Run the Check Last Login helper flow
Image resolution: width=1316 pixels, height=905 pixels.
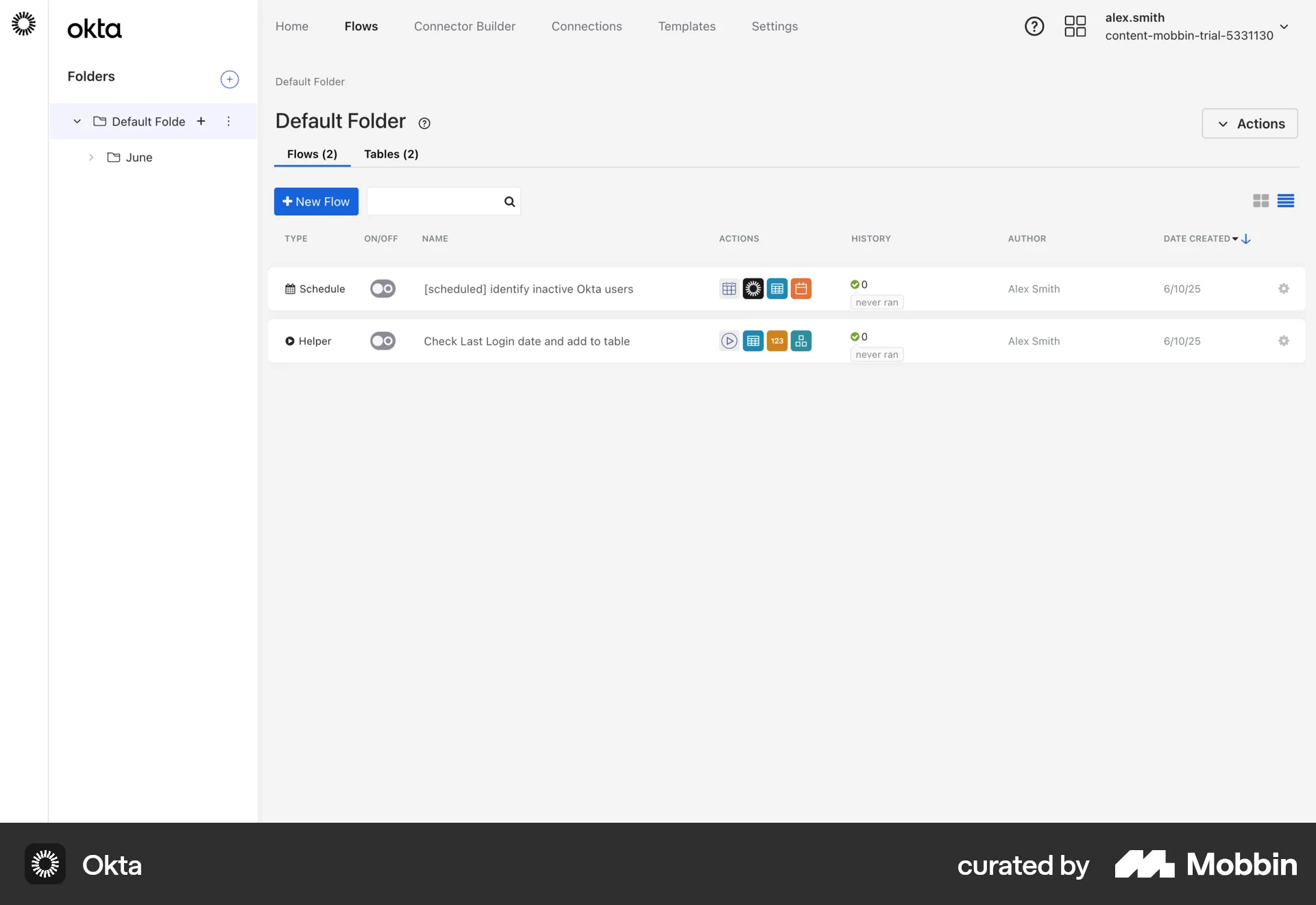(x=729, y=341)
